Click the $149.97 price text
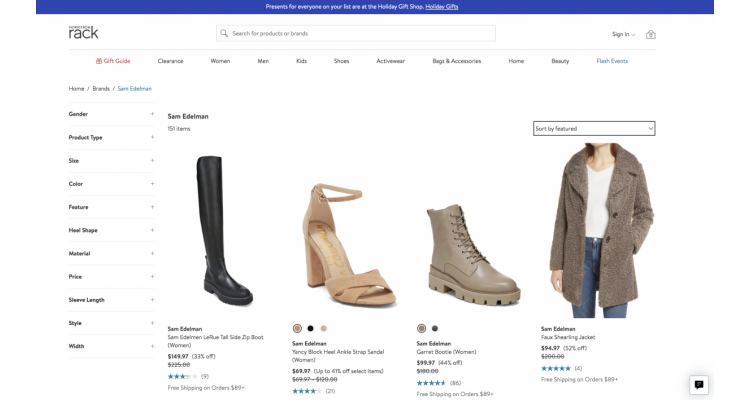The image size is (750, 400). click(178, 356)
